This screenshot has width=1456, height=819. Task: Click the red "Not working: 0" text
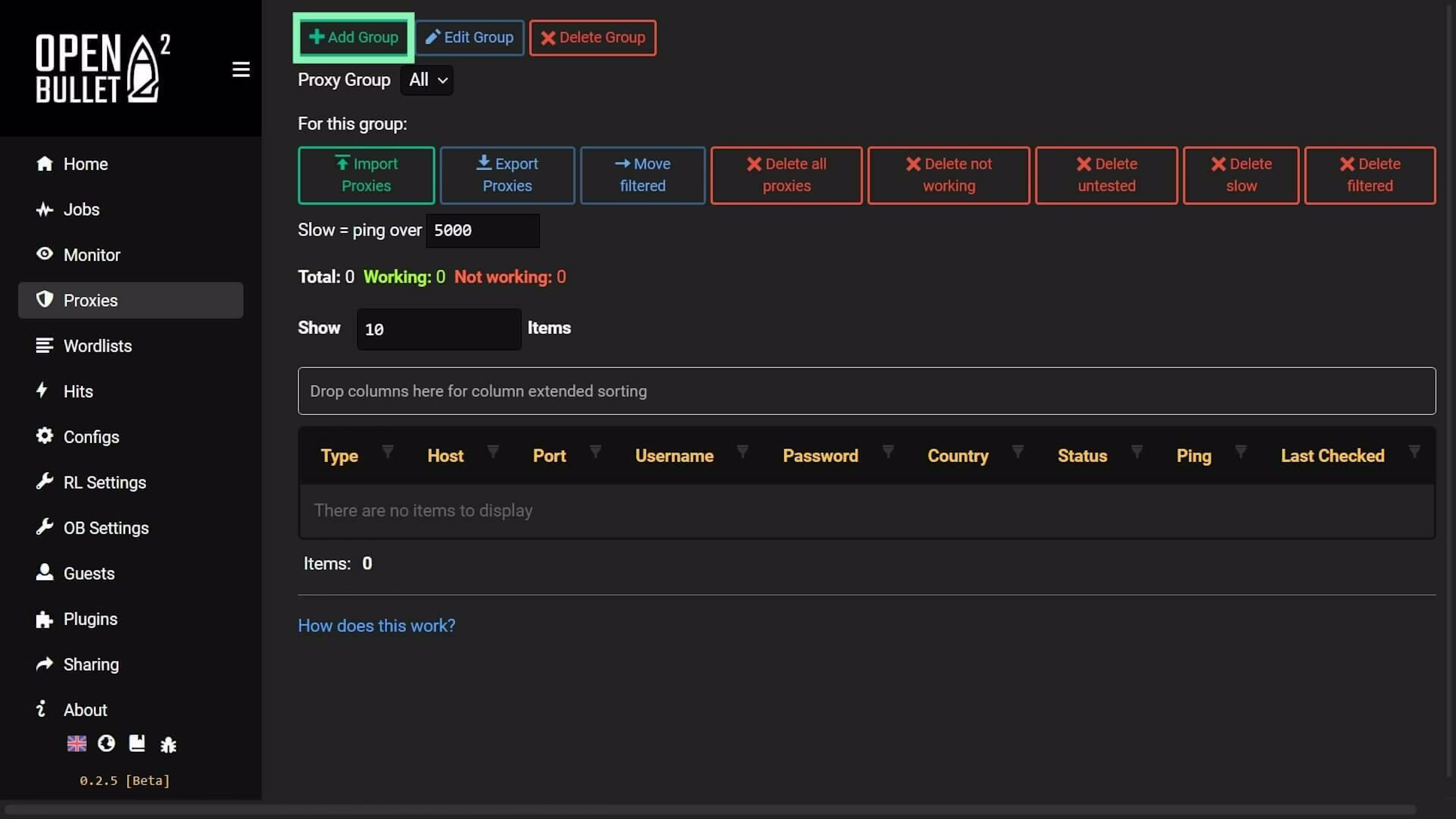coord(510,277)
